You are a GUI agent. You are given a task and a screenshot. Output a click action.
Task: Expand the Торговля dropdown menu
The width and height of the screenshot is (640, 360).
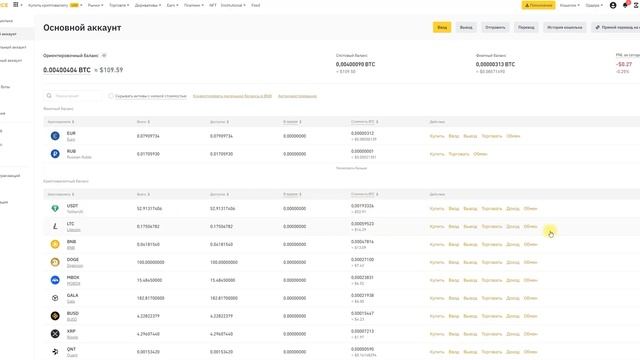point(119,5)
